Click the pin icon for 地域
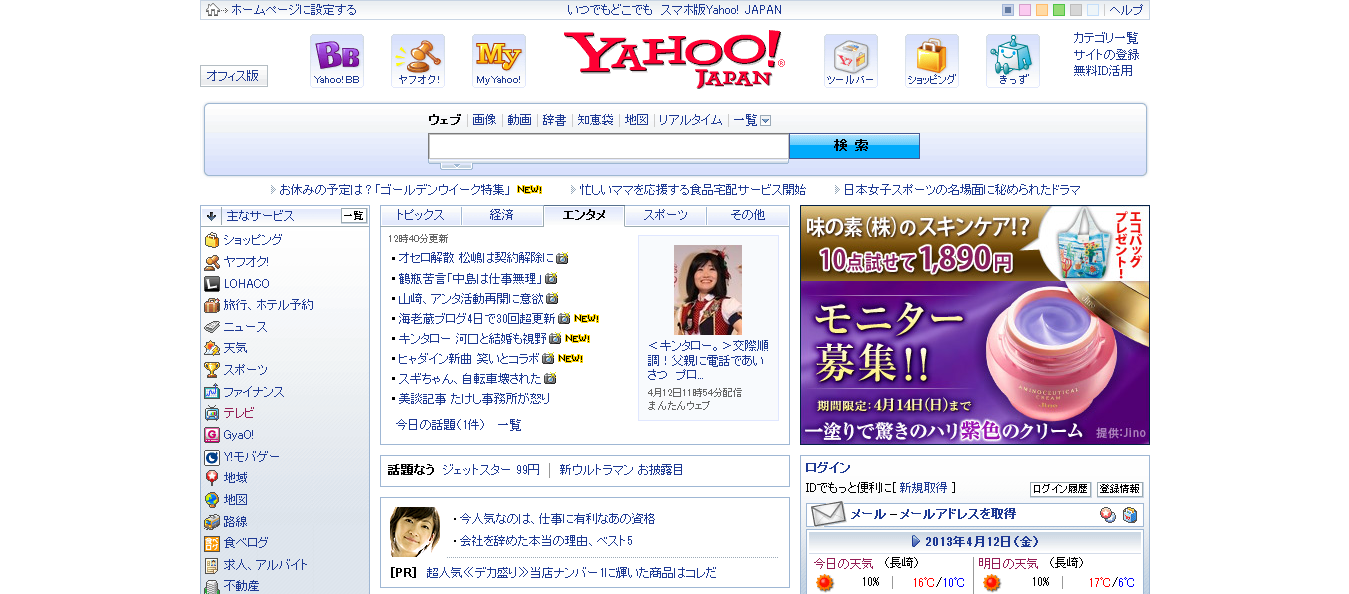The height and width of the screenshot is (594, 1349). (212, 478)
